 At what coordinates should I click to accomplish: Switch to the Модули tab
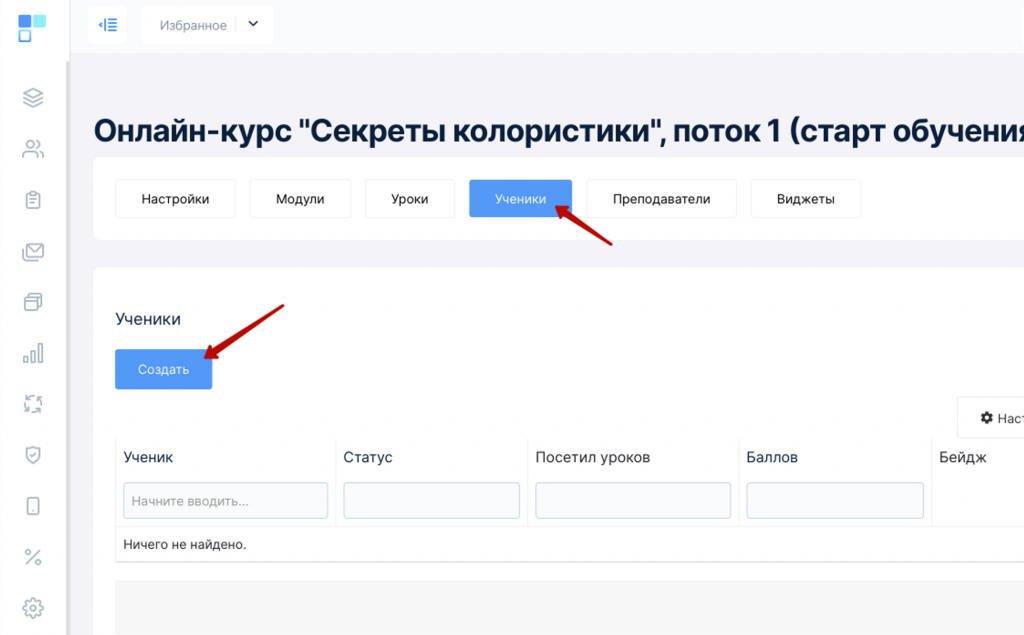pyautogui.click(x=300, y=199)
